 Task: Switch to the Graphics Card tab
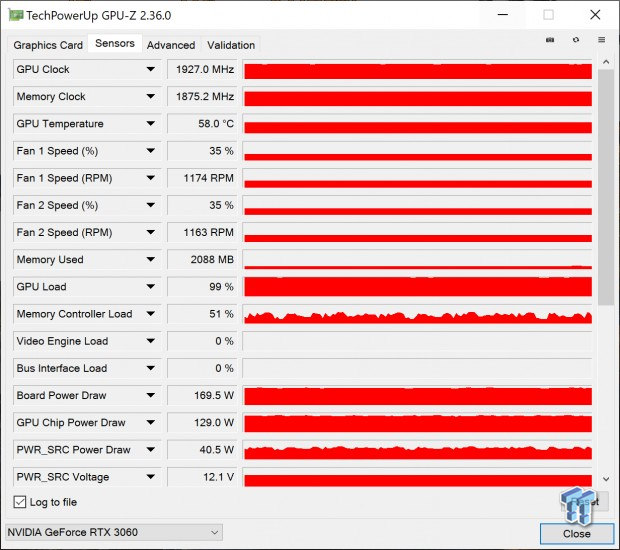(48, 45)
